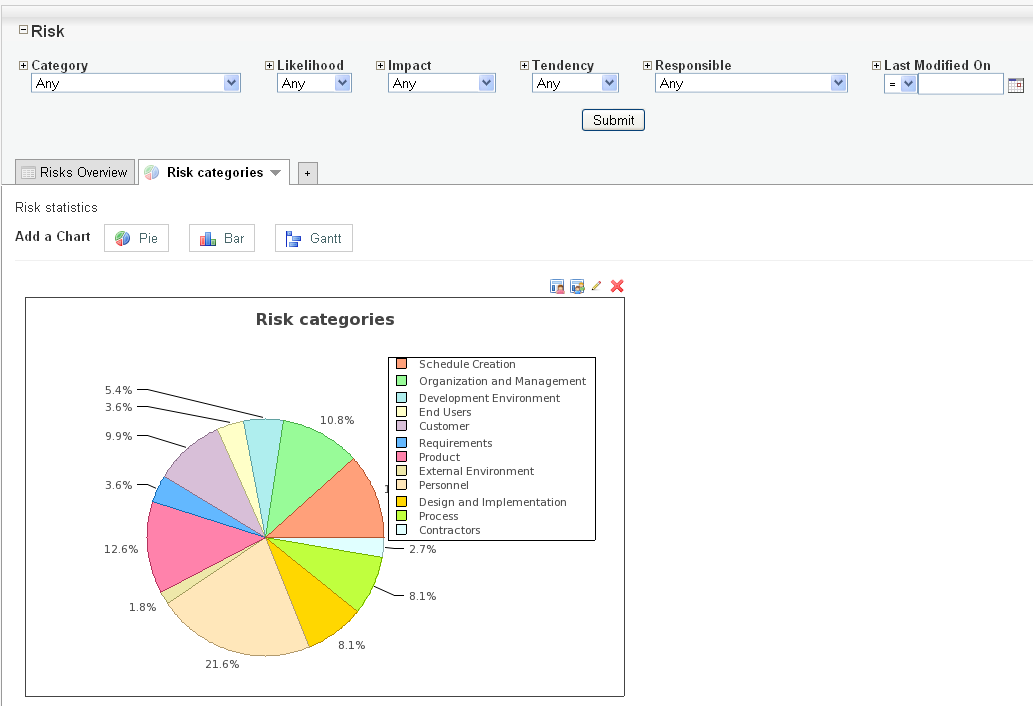Viewport: 1033px width, 706px height.
Task: Add a new tab with plus button
Action: 307,173
